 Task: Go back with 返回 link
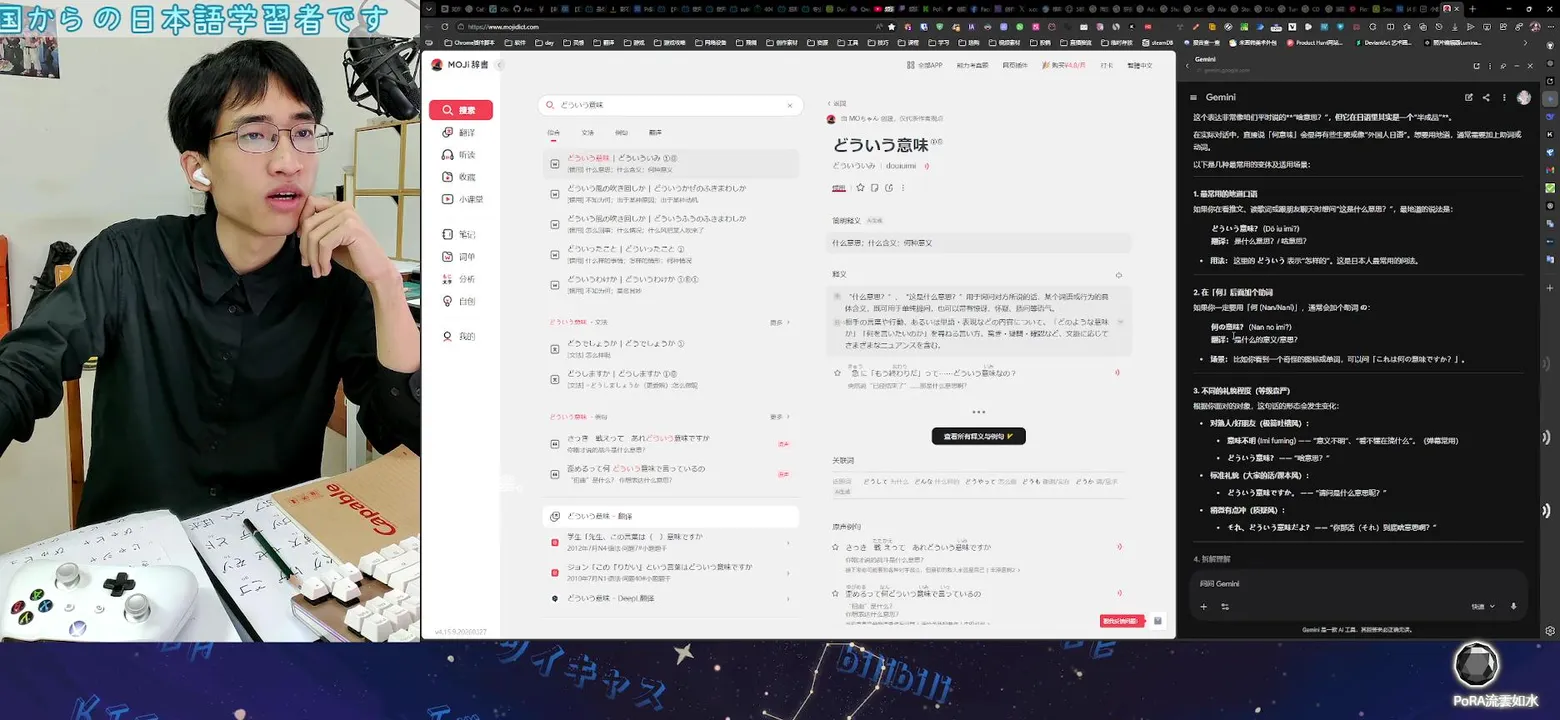point(837,103)
